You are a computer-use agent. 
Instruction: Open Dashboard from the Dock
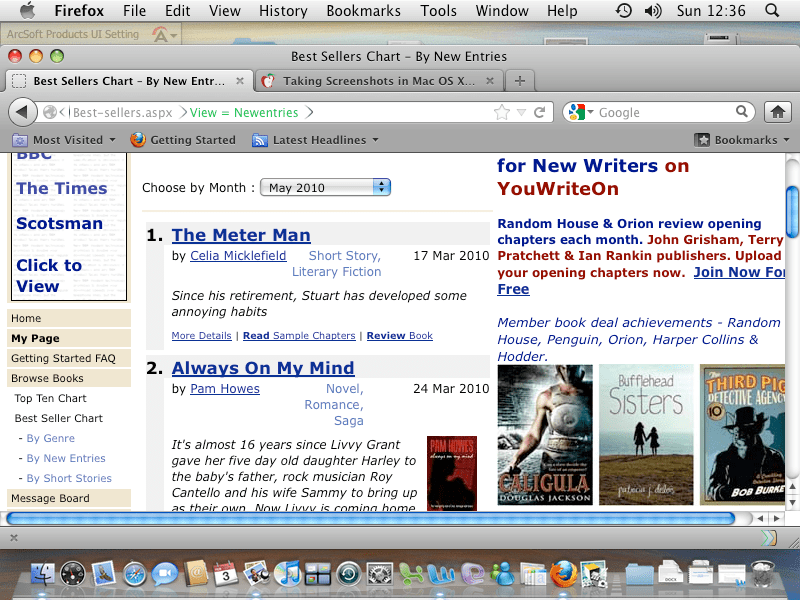(73, 573)
